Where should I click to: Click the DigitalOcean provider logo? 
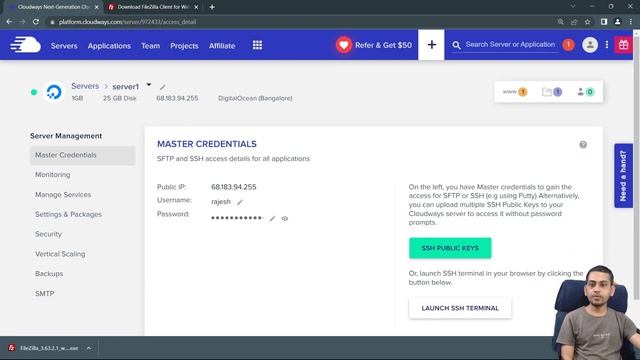(54, 92)
